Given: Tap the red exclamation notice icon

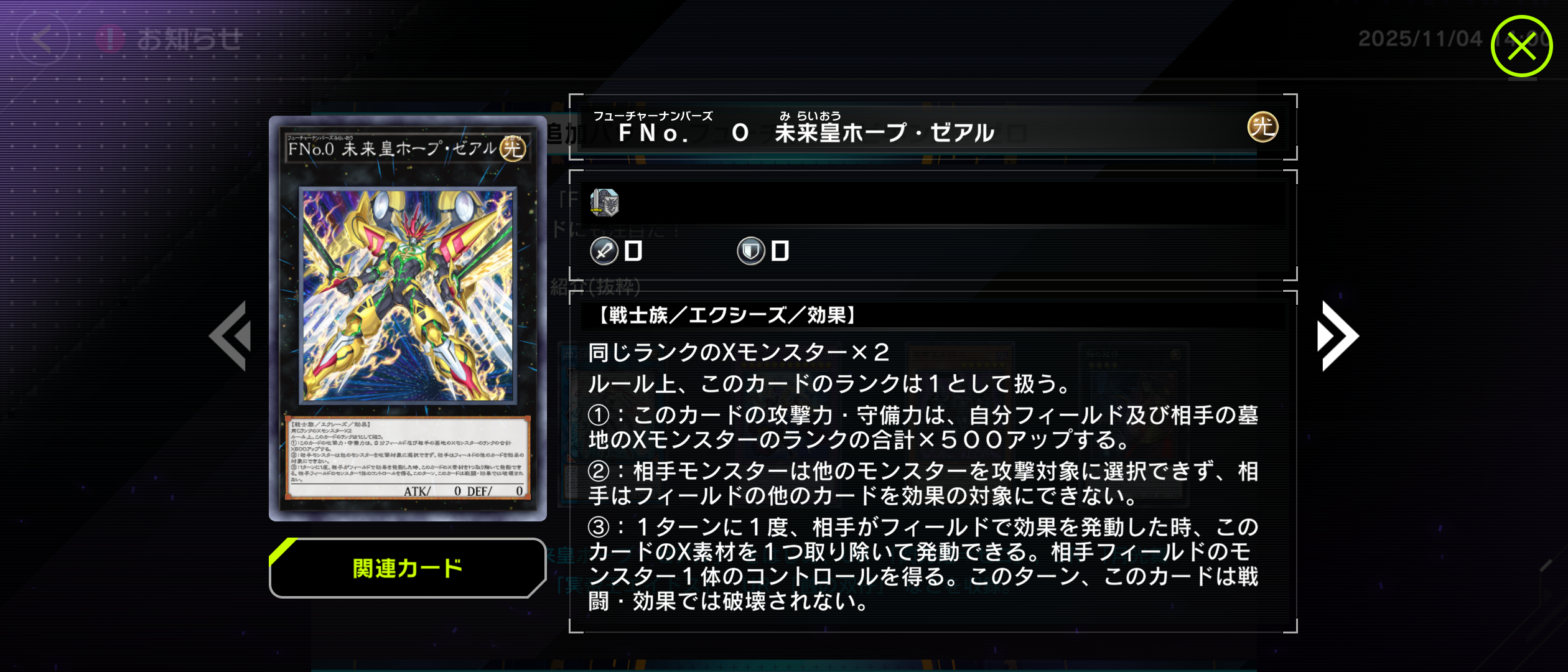Looking at the screenshot, I should click(111, 39).
